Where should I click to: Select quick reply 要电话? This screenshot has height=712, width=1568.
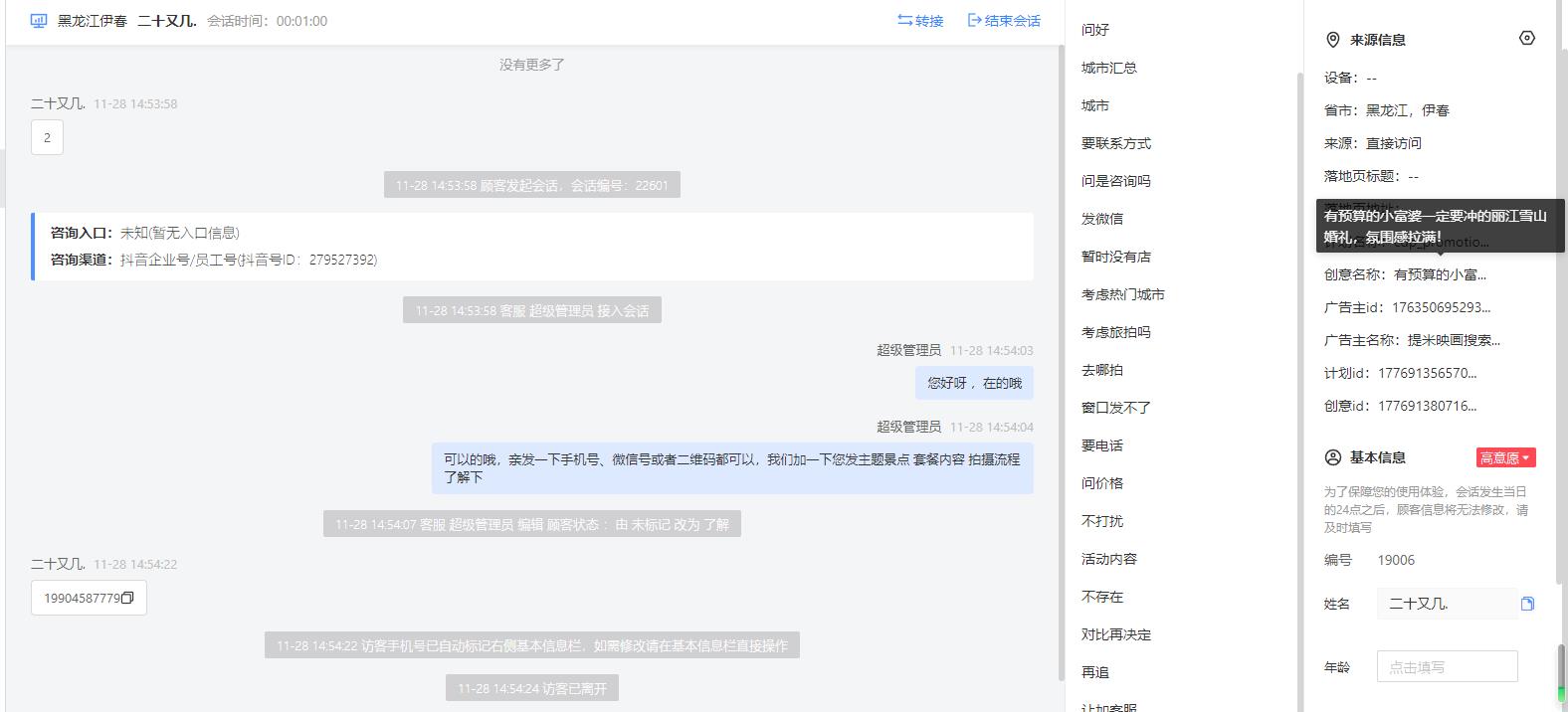pyautogui.click(x=1102, y=445)
